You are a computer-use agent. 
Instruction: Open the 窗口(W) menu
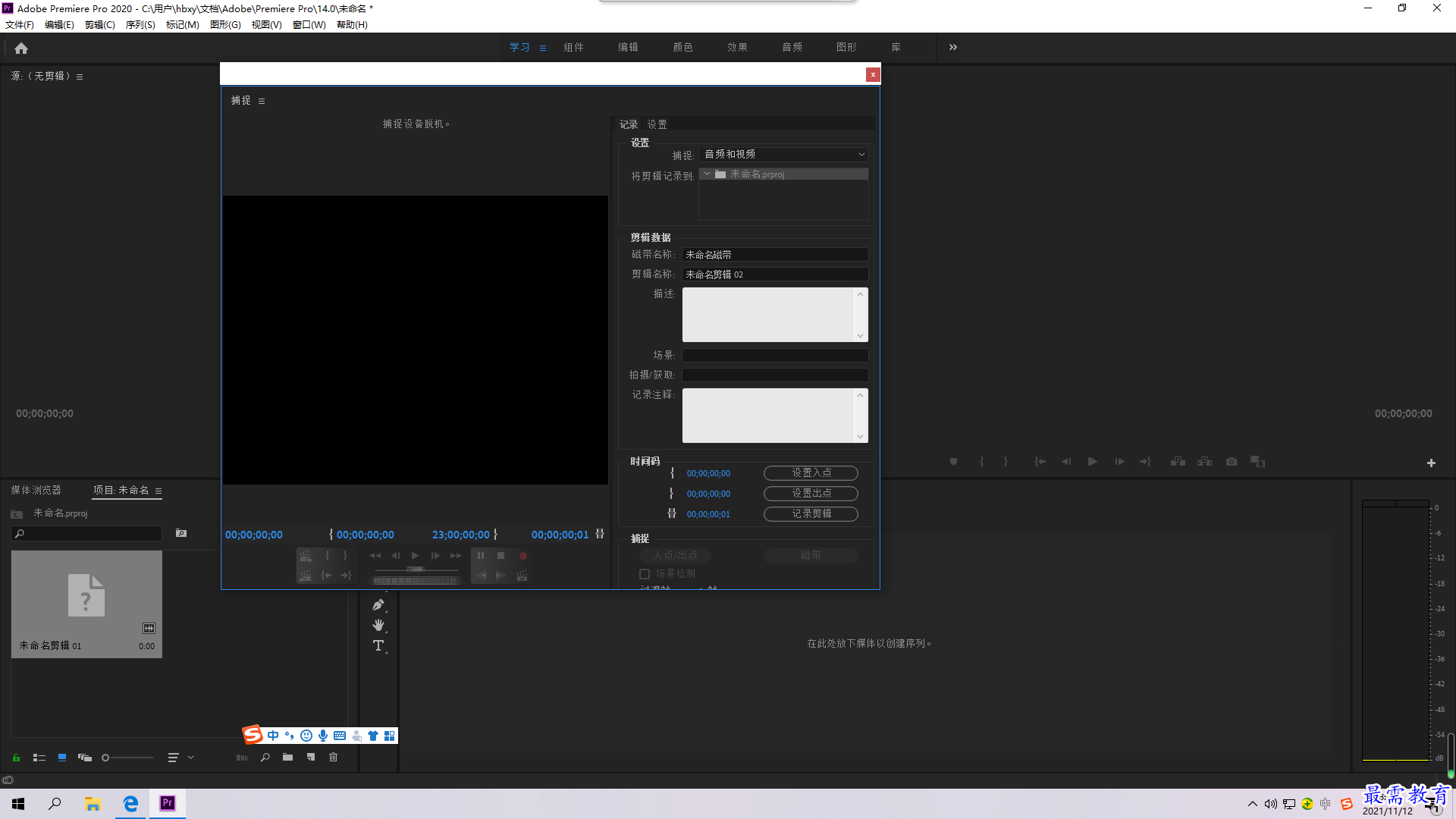click(309, 25)
